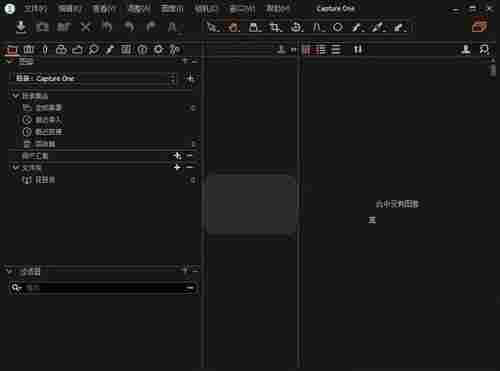Click the filter search input field
Screen dimensions: 500x371
[x=103, y=288]
